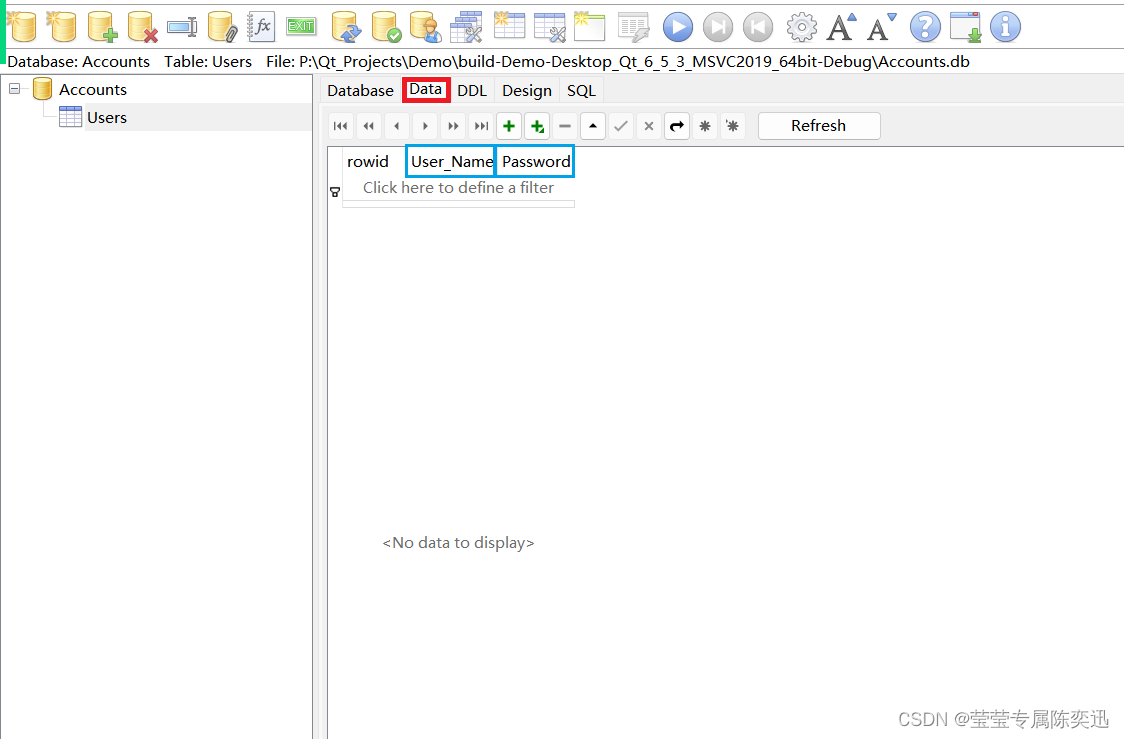The height and width of the screenshot is (739, 1124).
Task: Click the decrease font size icon
Action: [x=882, y=27]
